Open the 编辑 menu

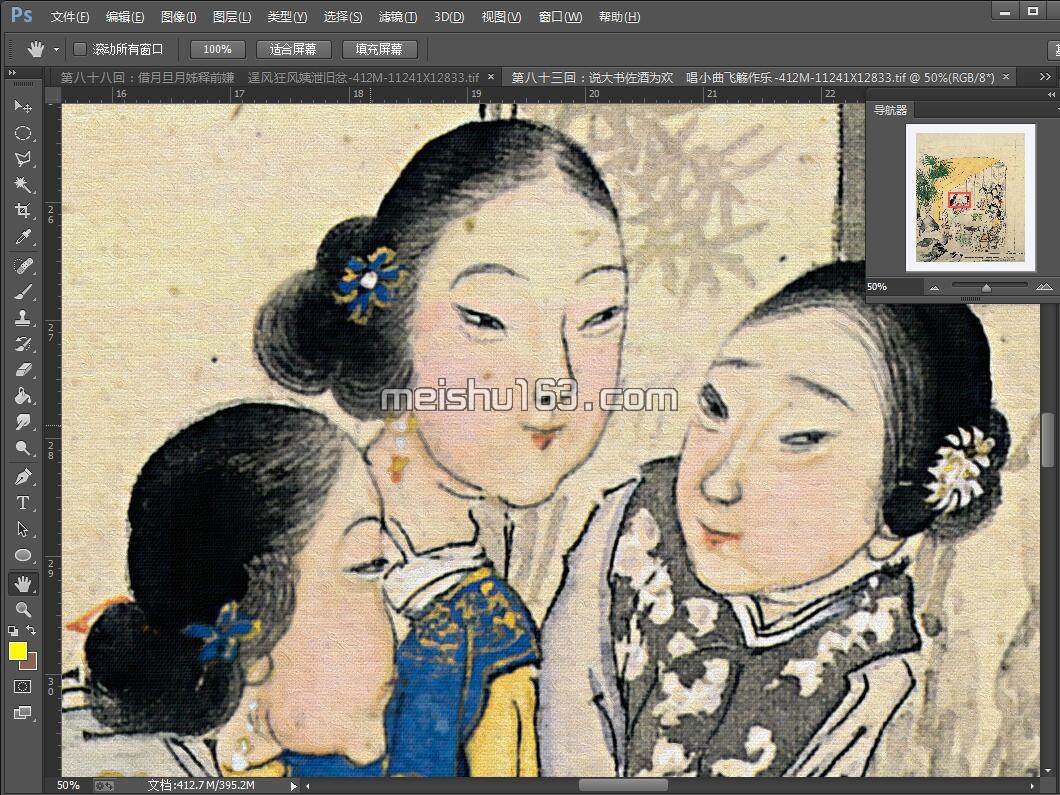click(124, 16)
